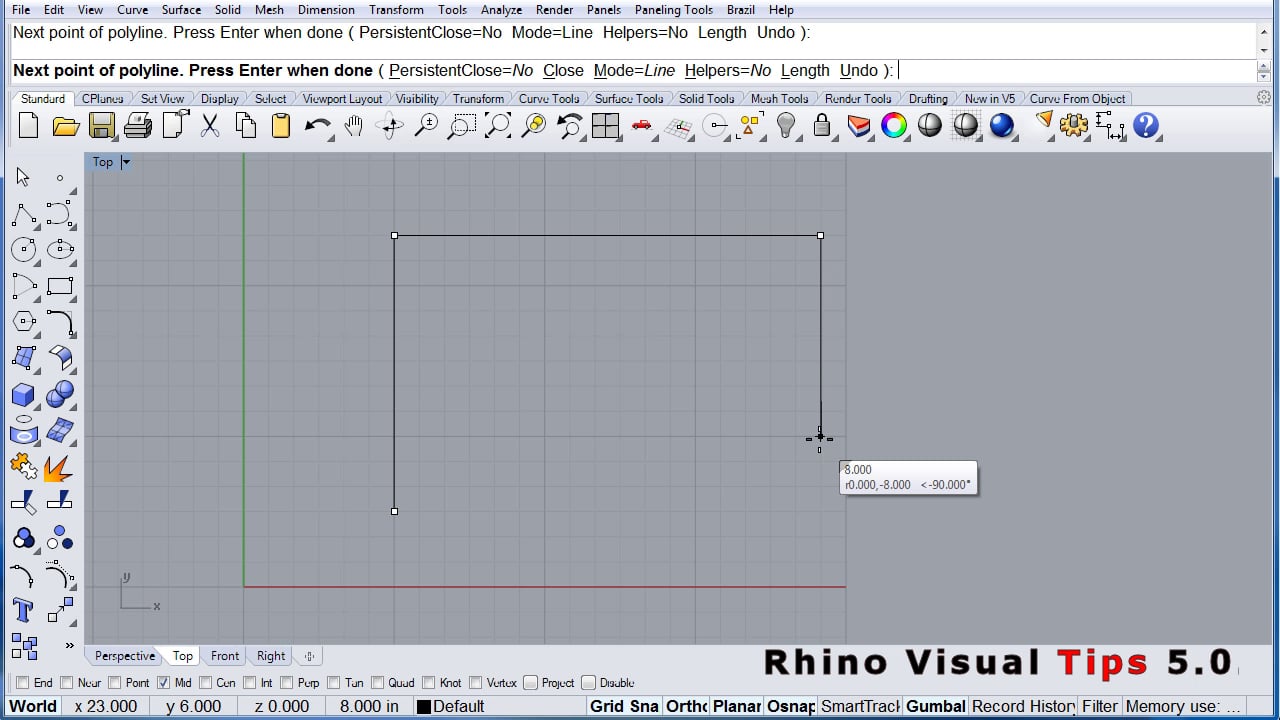This screenshot has width=1280, height=720.
Task: Enable the Cen object snap checkbox
Action: click(x=205, y=683)
